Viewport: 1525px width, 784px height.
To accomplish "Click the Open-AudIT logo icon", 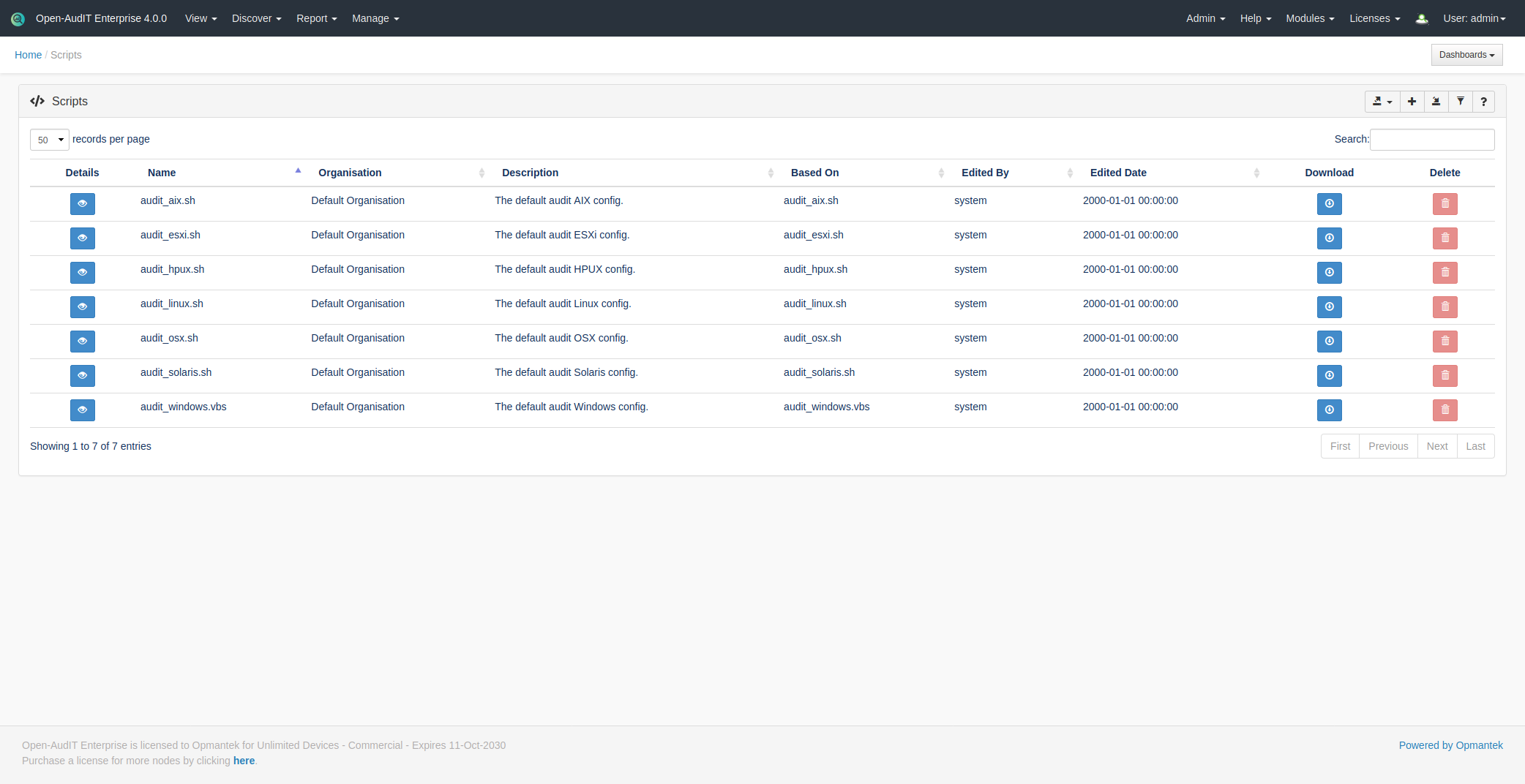I will [18, 19].
